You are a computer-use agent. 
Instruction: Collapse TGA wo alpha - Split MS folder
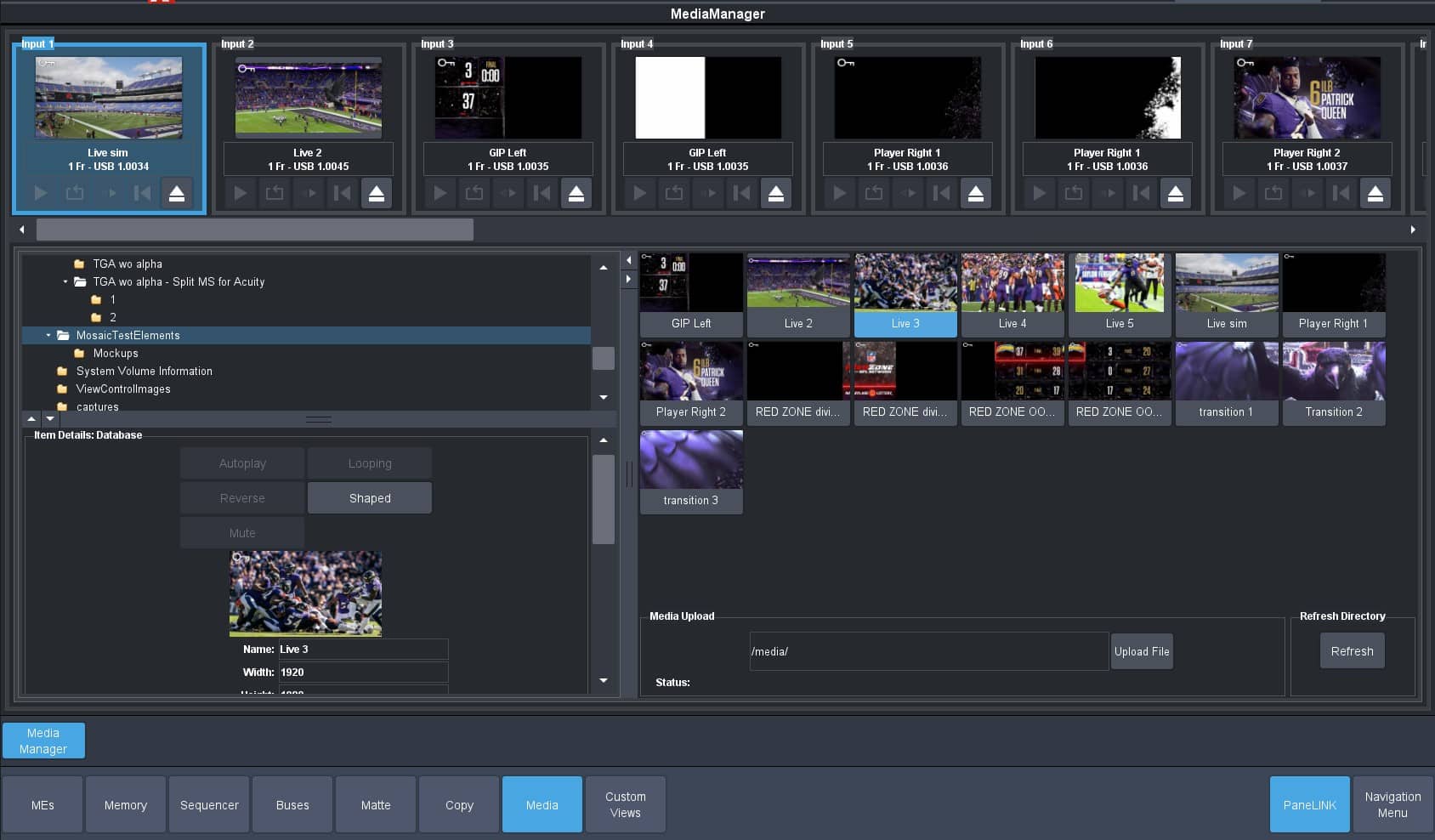click(x=65, y=281)
